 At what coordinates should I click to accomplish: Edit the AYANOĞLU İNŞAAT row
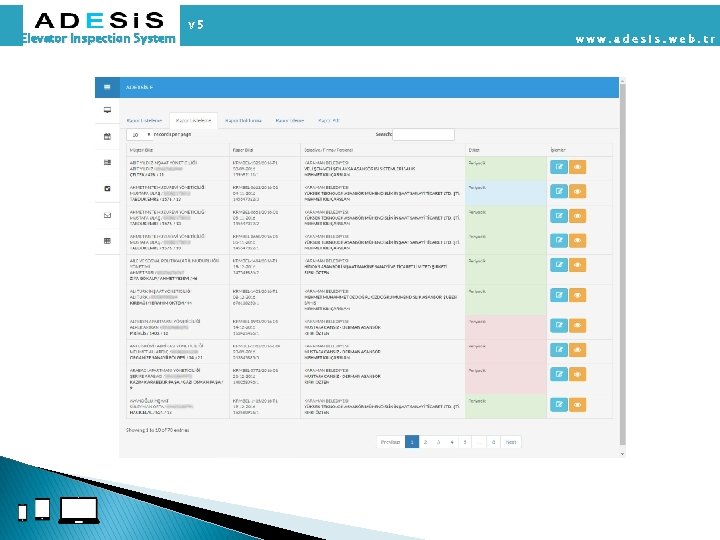559,405
